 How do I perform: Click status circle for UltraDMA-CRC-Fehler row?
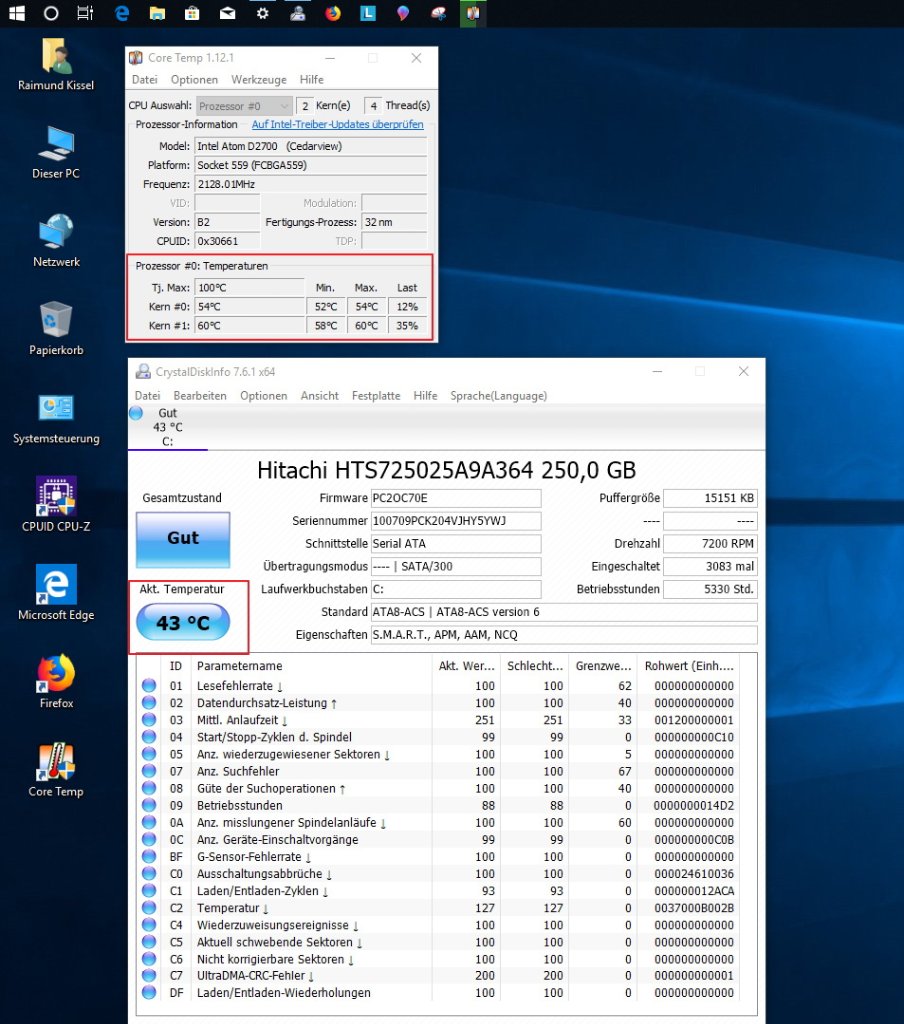149,976
